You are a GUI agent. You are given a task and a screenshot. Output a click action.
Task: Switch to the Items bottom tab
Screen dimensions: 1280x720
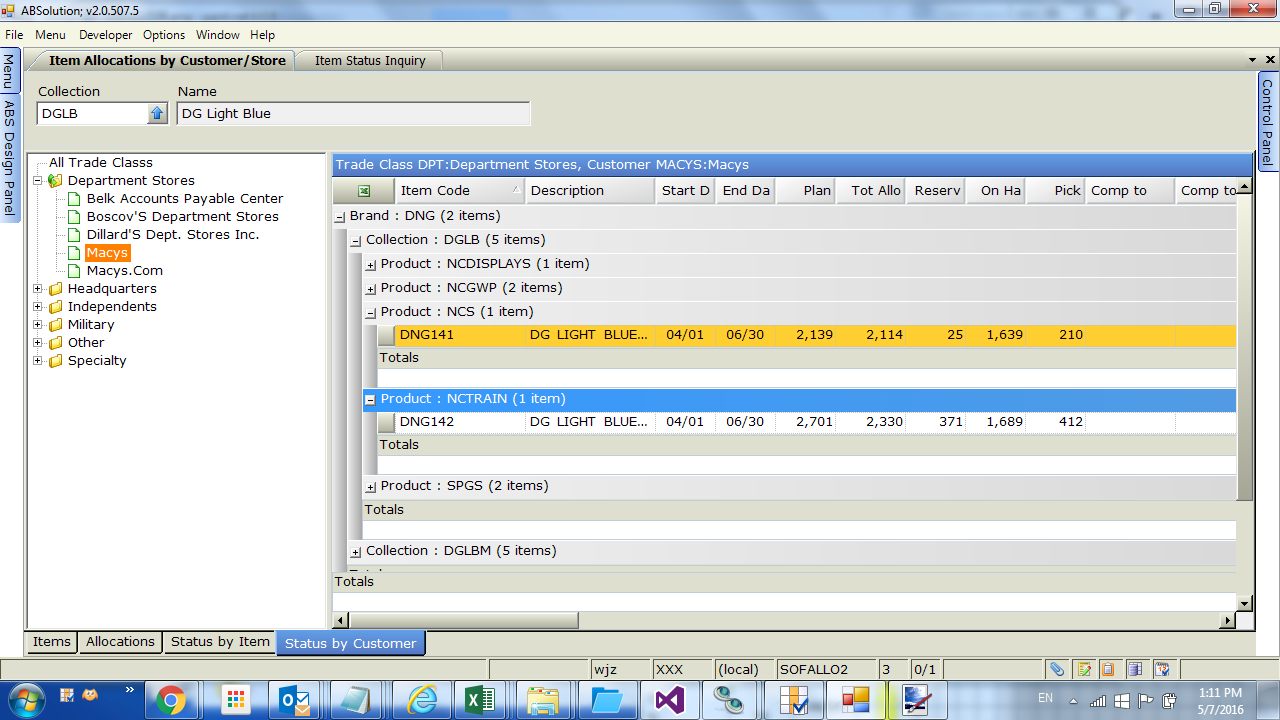click(52, 642)
